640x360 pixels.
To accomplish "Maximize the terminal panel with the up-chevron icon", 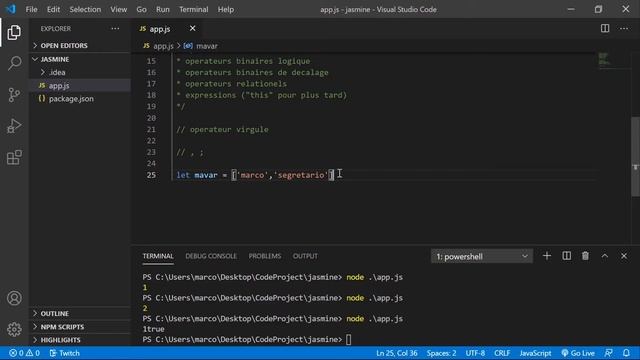I will point(604,256).
